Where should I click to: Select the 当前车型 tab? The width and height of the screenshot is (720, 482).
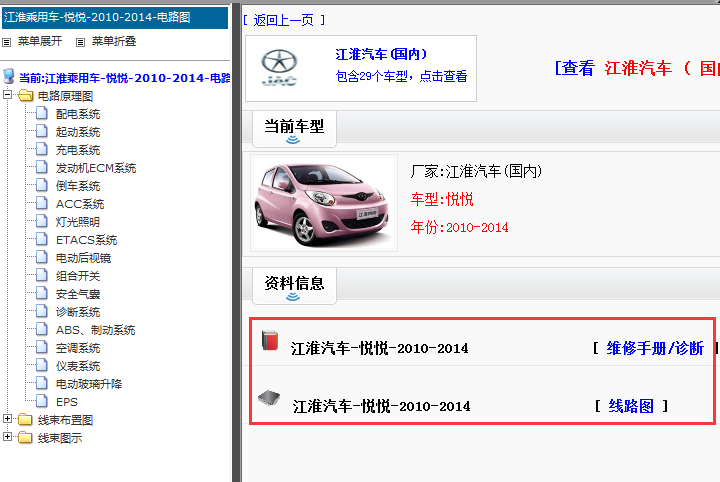point(294,129)
